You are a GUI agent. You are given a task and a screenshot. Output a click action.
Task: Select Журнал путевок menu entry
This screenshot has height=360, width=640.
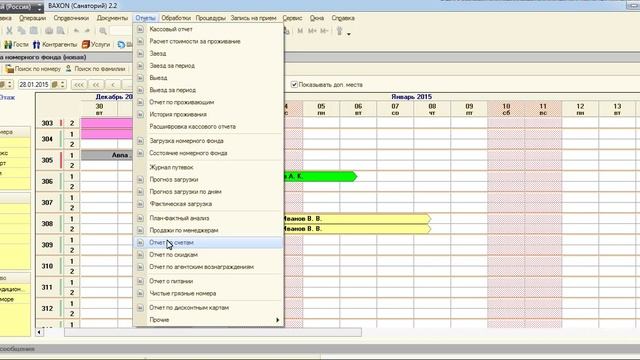[x=209, y=167]
